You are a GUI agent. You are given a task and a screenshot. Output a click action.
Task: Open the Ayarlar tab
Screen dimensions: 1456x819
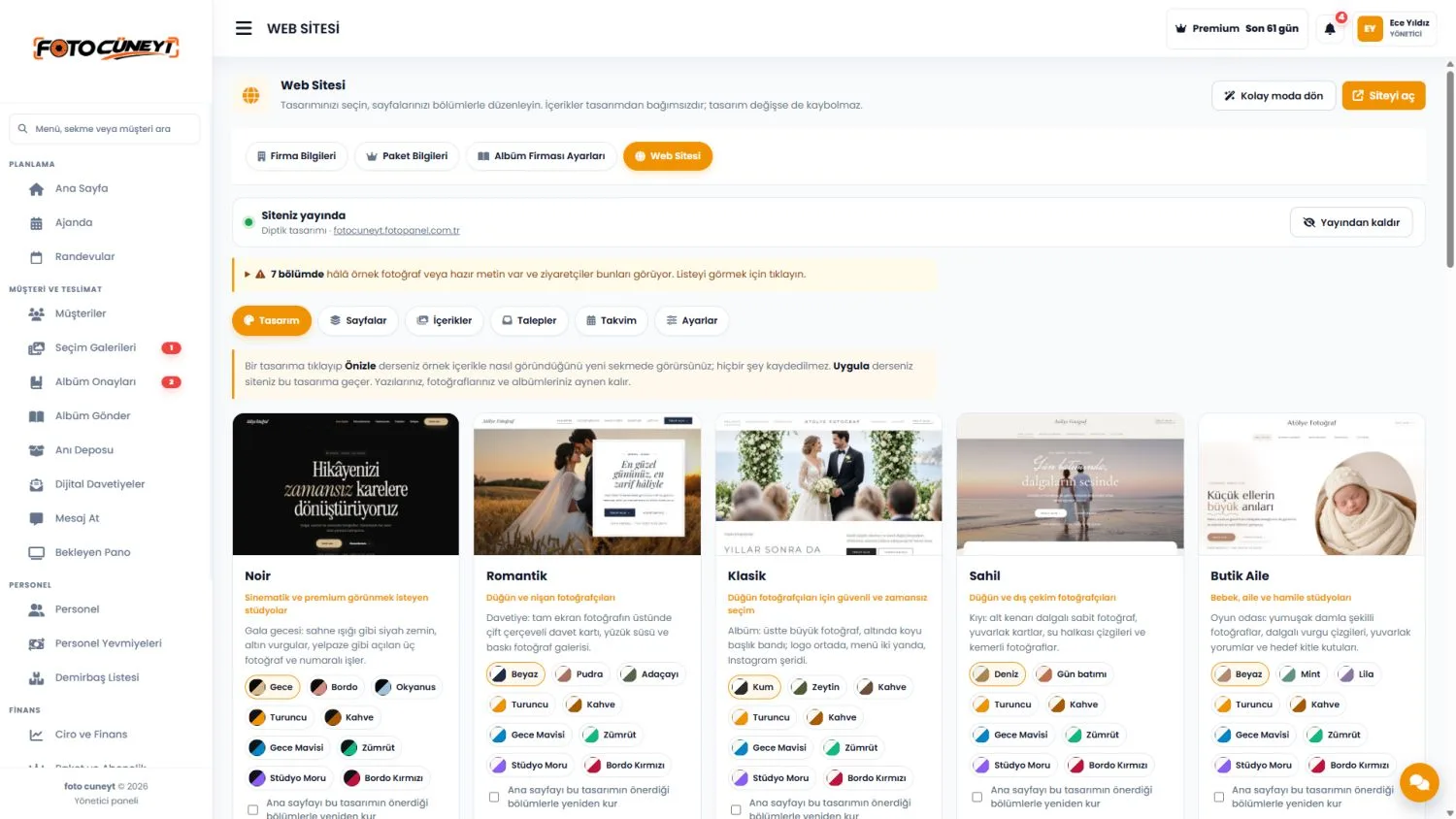[691, 320]
